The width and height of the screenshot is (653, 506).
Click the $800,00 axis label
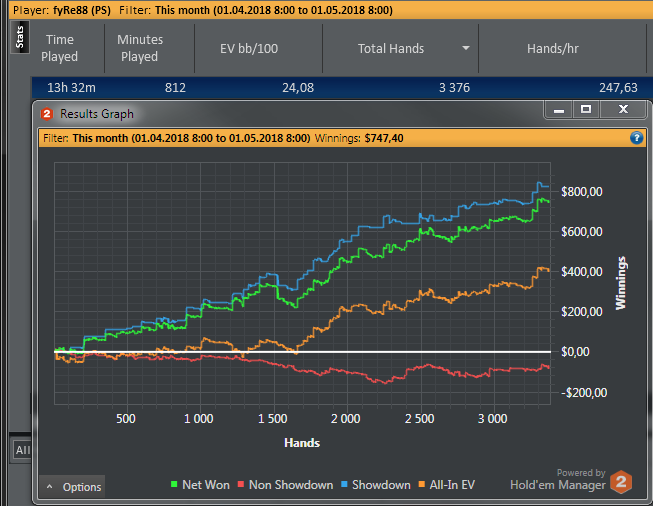tap(581, 192)
